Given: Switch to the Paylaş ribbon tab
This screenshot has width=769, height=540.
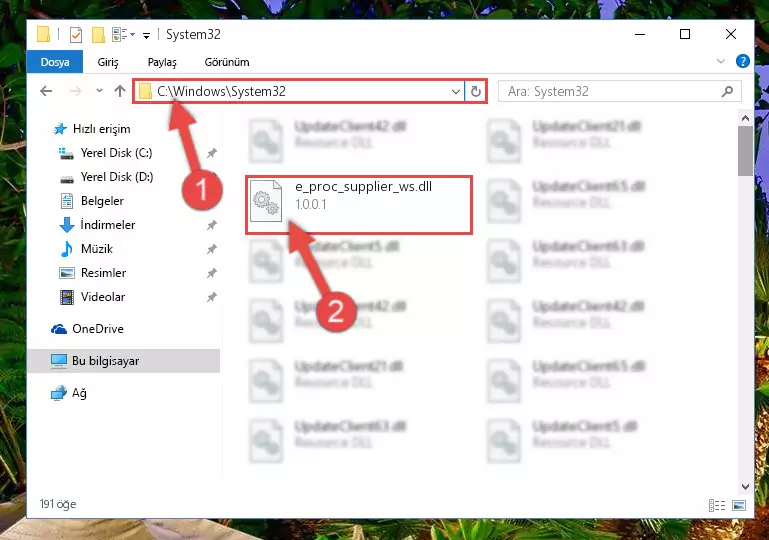Looking at the screenshot, I should point(162,62).
